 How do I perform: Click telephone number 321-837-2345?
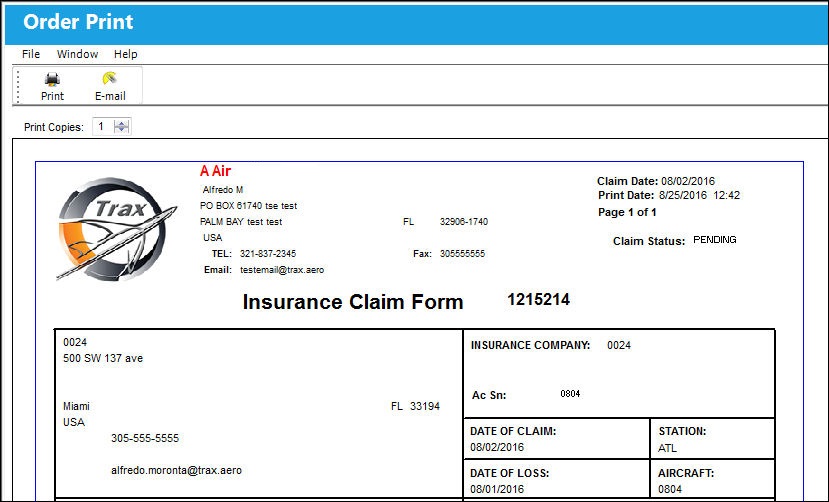(x=268, y=254)
